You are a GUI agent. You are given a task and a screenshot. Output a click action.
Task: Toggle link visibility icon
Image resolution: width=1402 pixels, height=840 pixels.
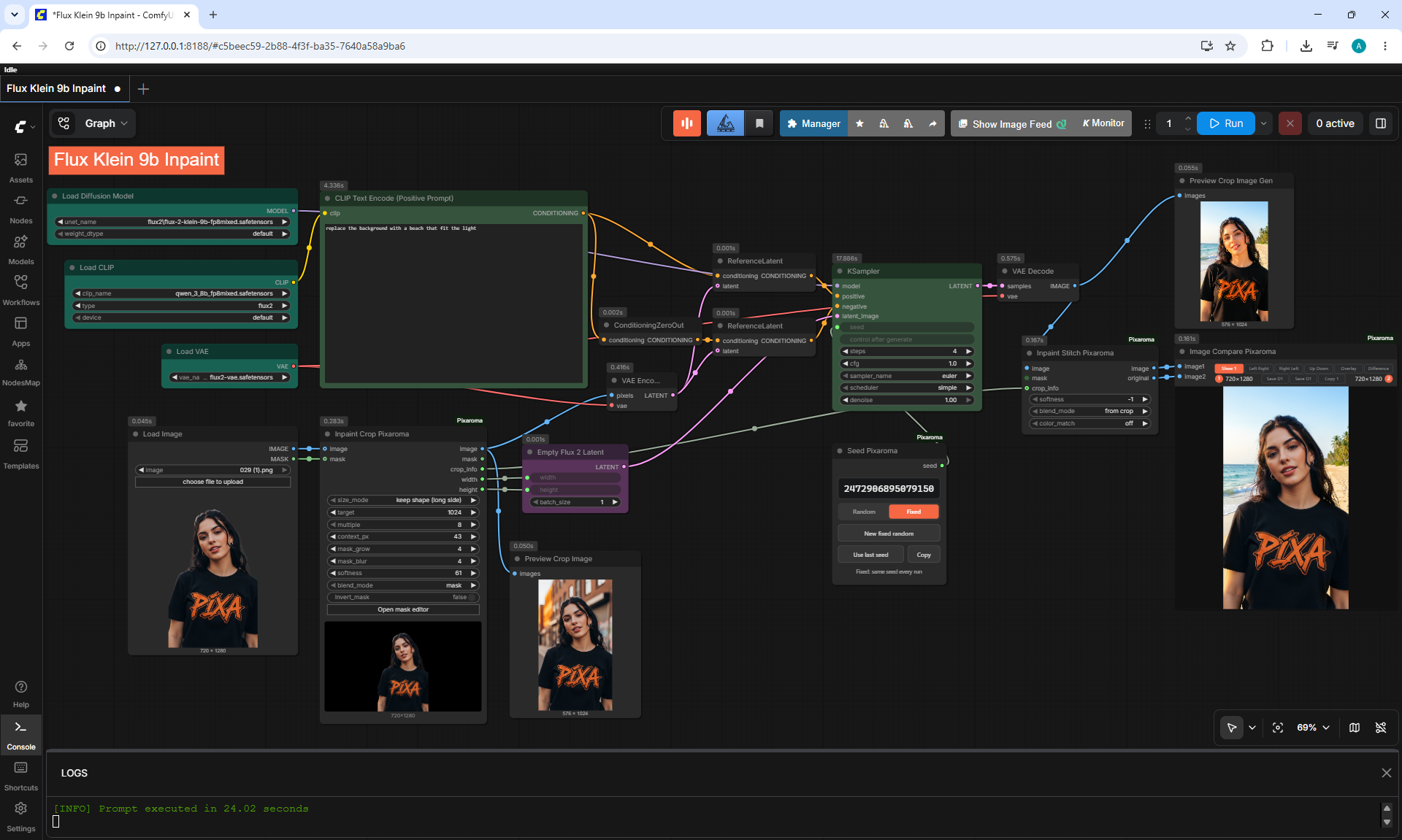coord(1381,728)
